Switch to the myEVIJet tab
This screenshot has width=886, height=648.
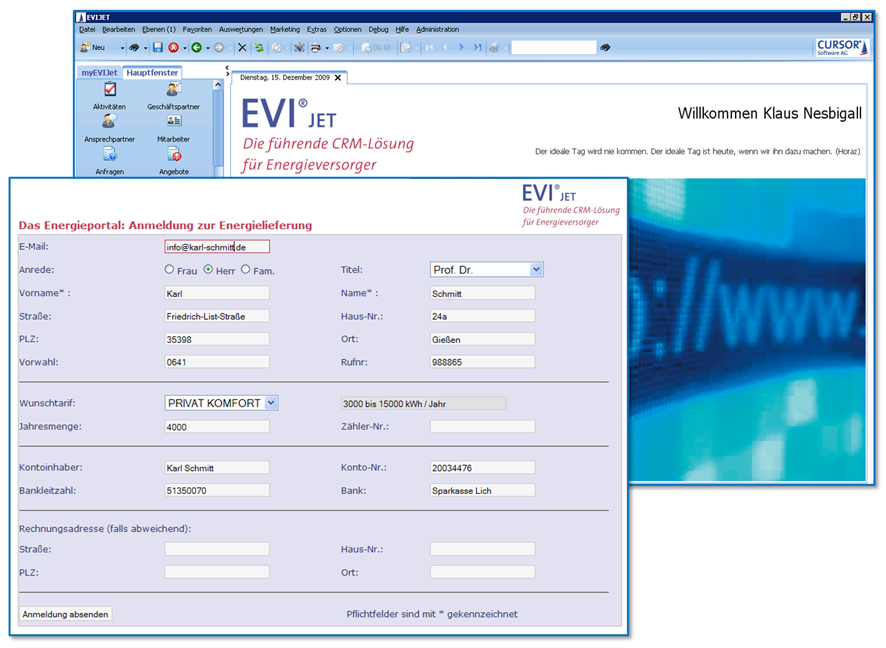pos(99,73)
